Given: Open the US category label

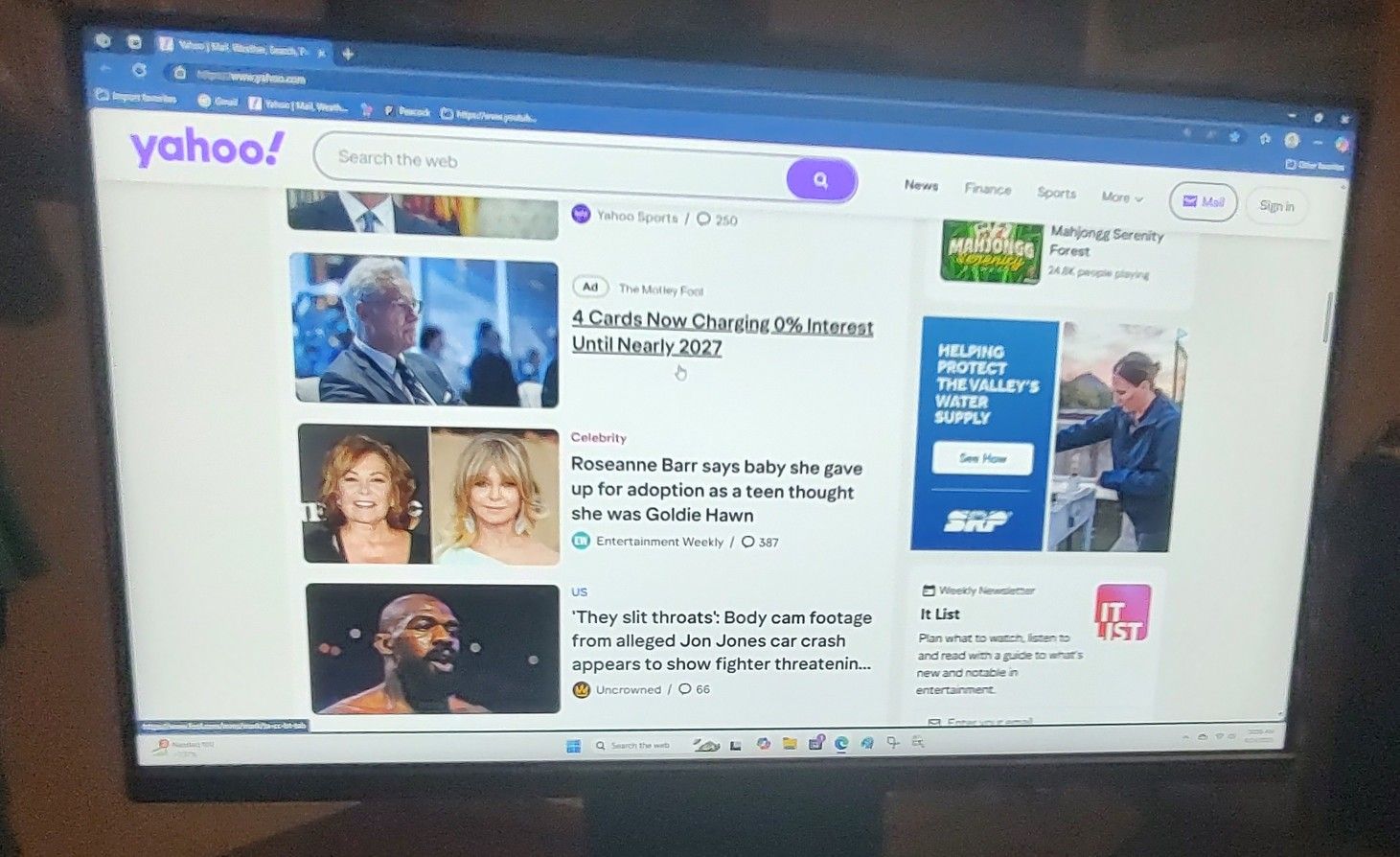Looking at the screenshot, I should (579, 591).
